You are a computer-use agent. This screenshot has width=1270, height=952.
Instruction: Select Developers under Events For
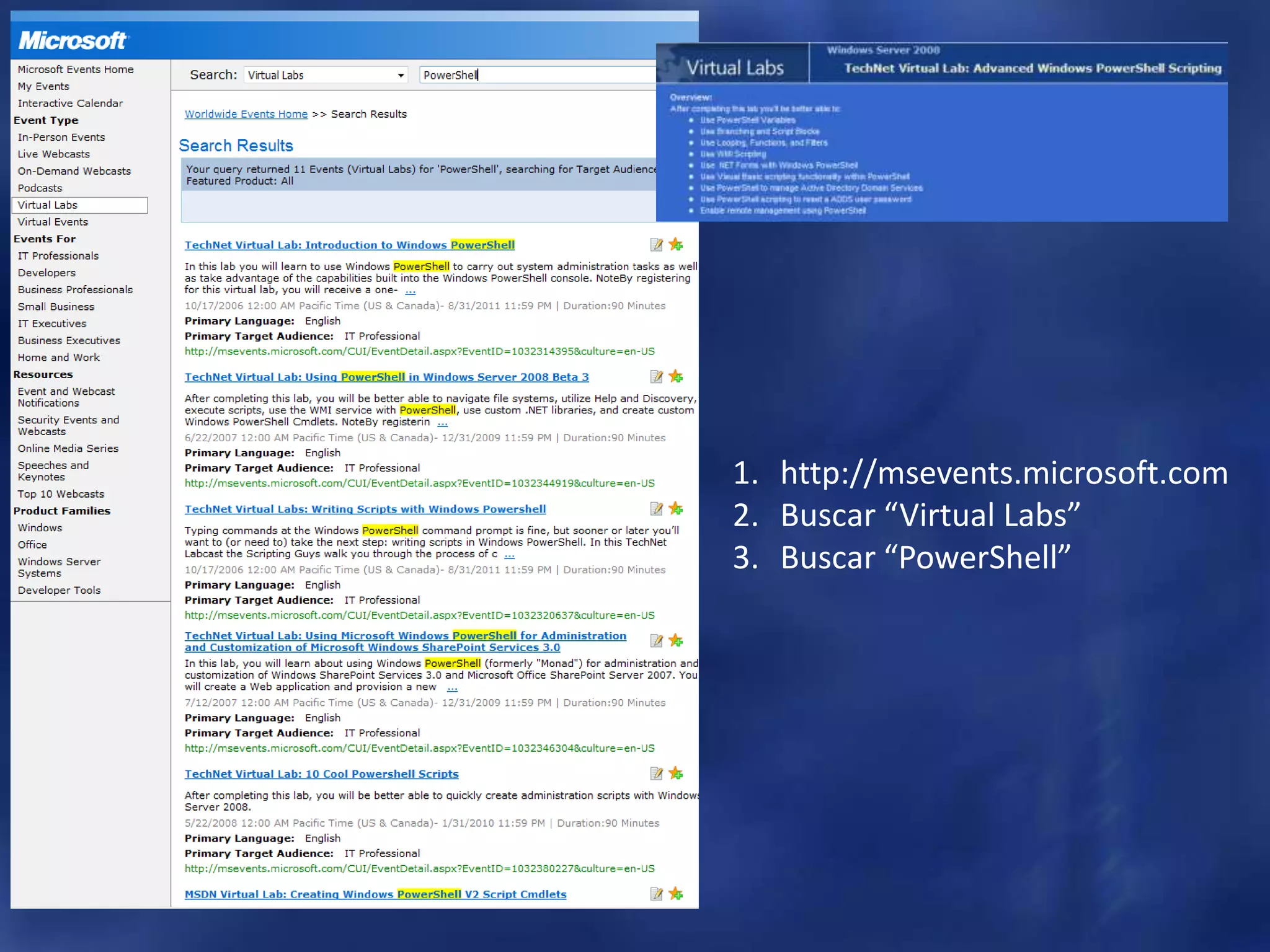(47, 273)
